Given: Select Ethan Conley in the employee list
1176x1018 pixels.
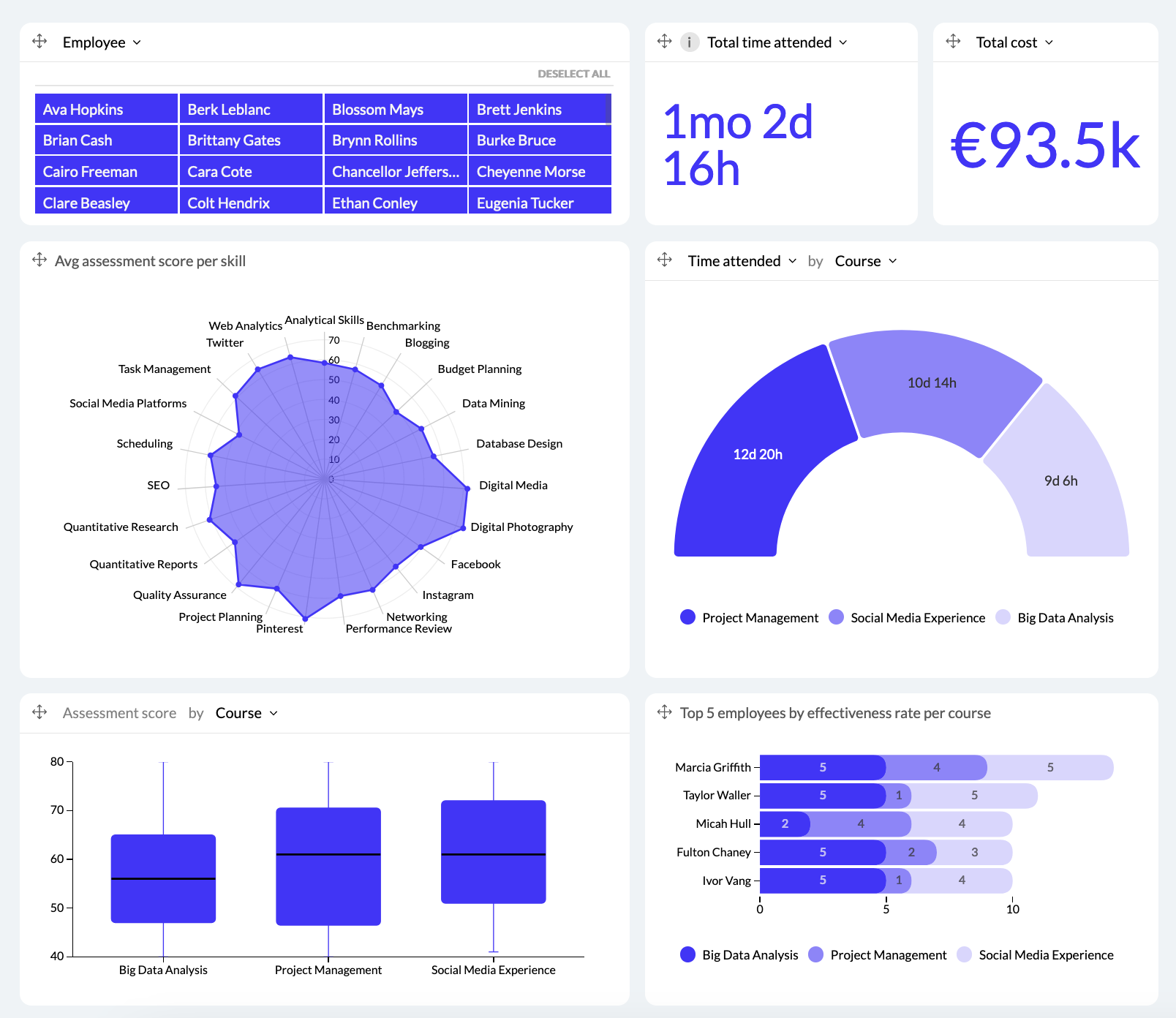Looking at the screenshot, I should pyautogui.click(x=396, y=201).
